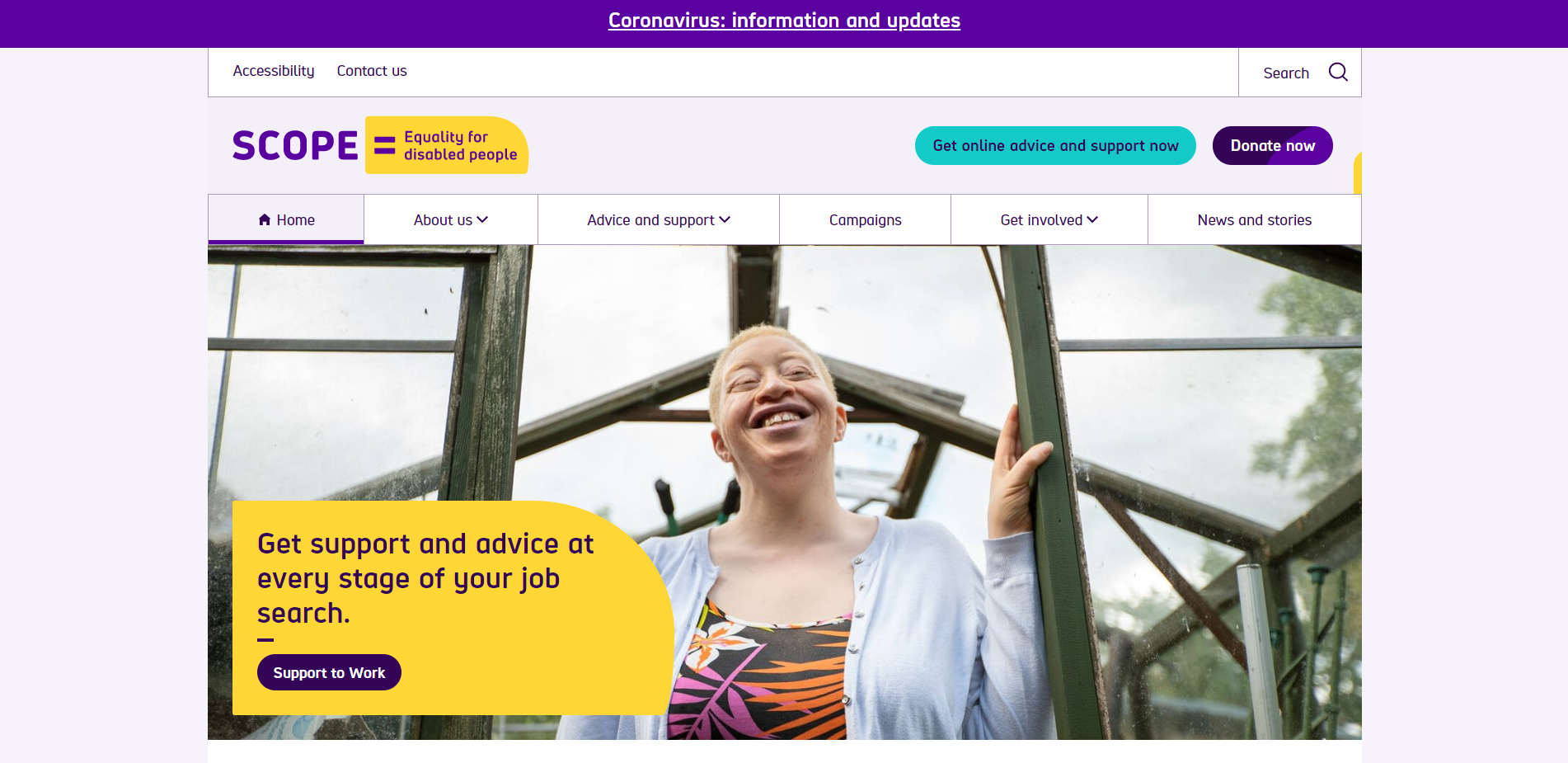Click the hero photo of smiling woman
Image resolution: width=1568 pixels, height=763 pixels.
(x=907, y=495)
